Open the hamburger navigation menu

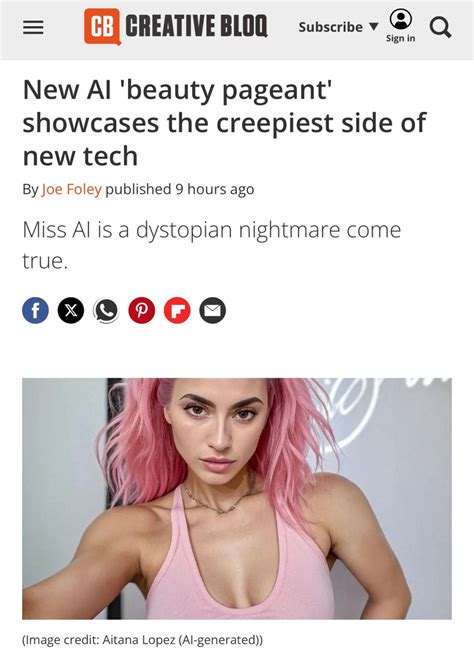pos(33,27)
